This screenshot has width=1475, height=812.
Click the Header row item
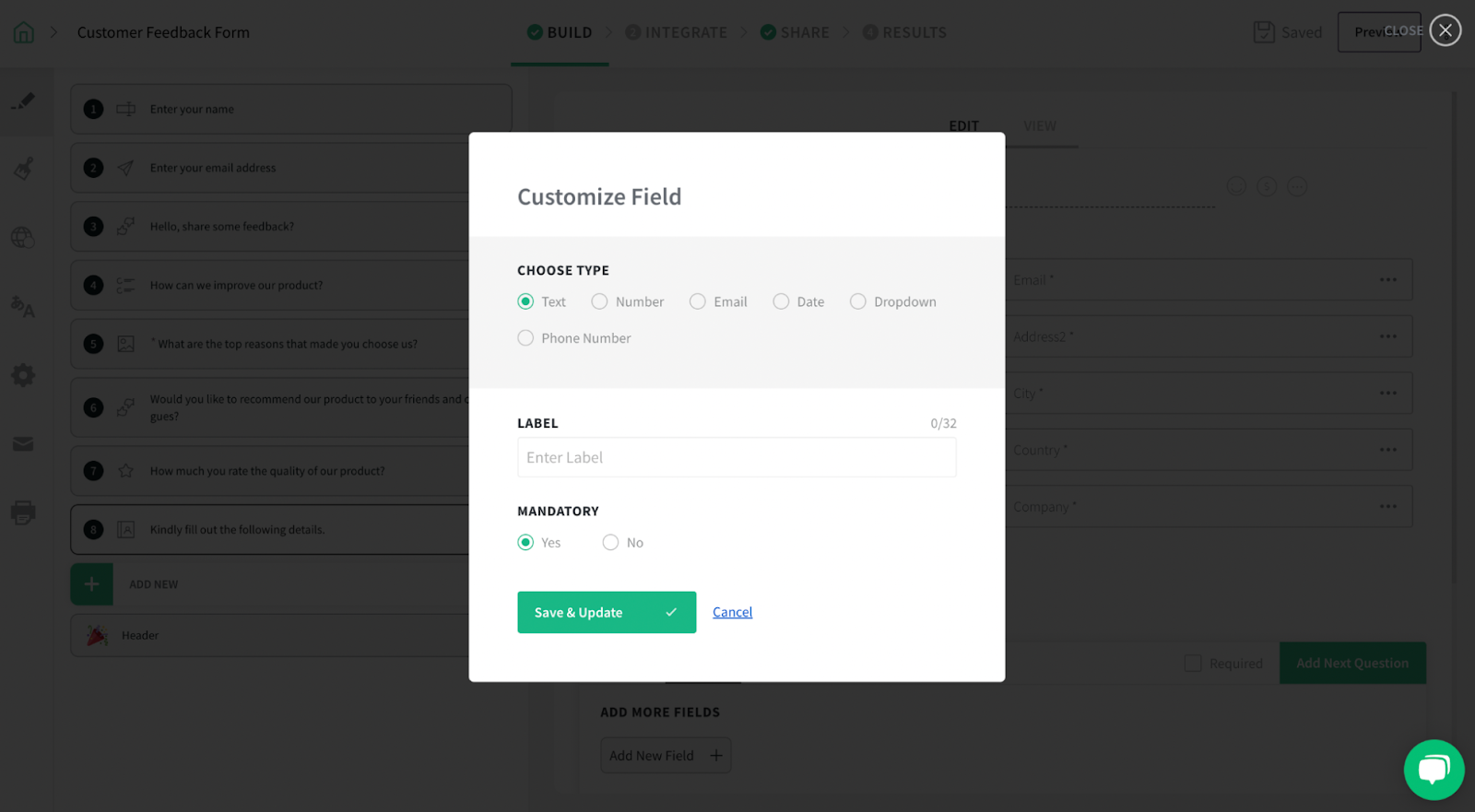pos(291,635)
